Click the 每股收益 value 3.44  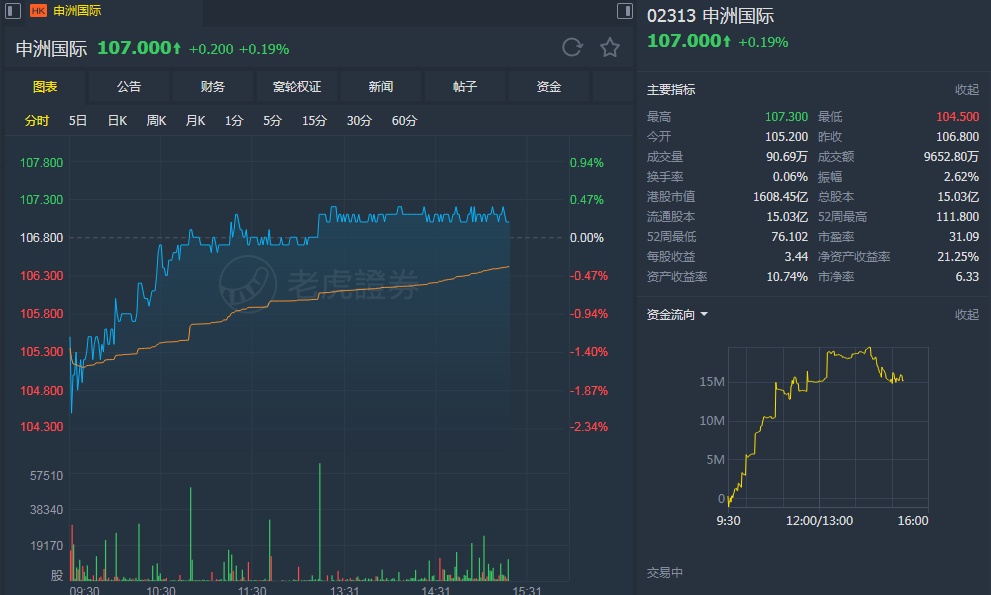(x=796, y=257)
